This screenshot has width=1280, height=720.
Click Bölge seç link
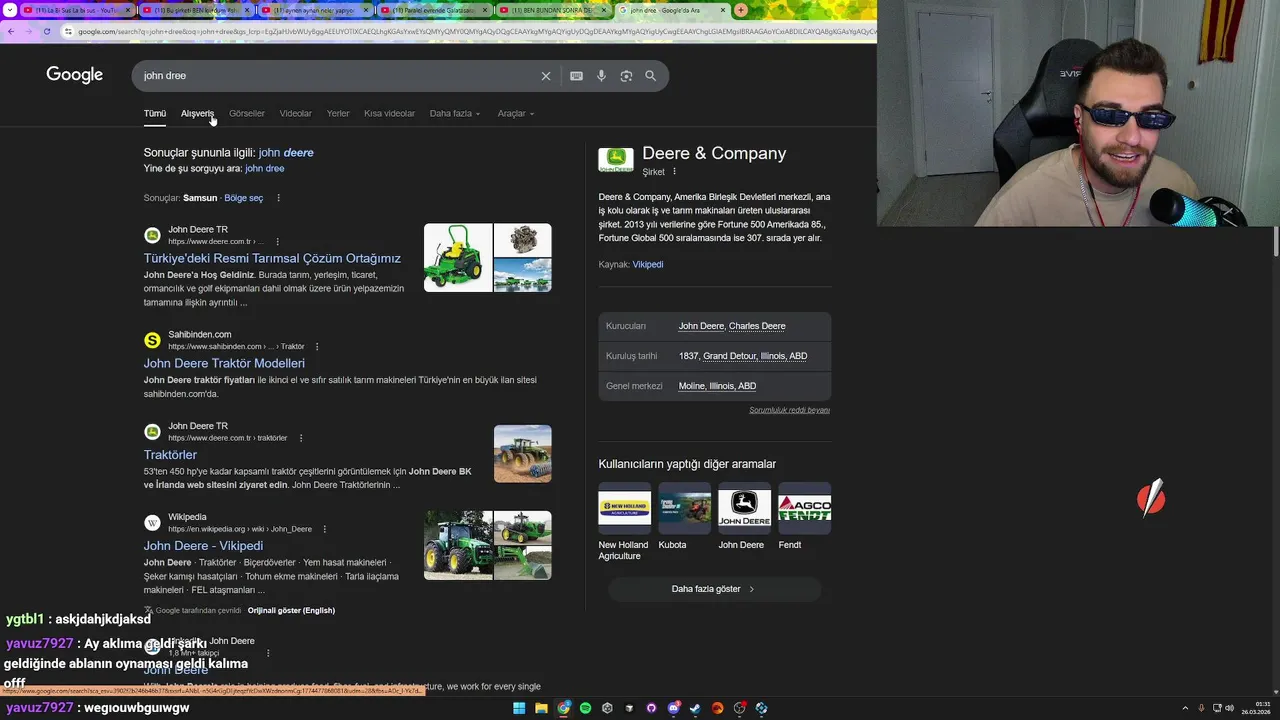[244, 198]
